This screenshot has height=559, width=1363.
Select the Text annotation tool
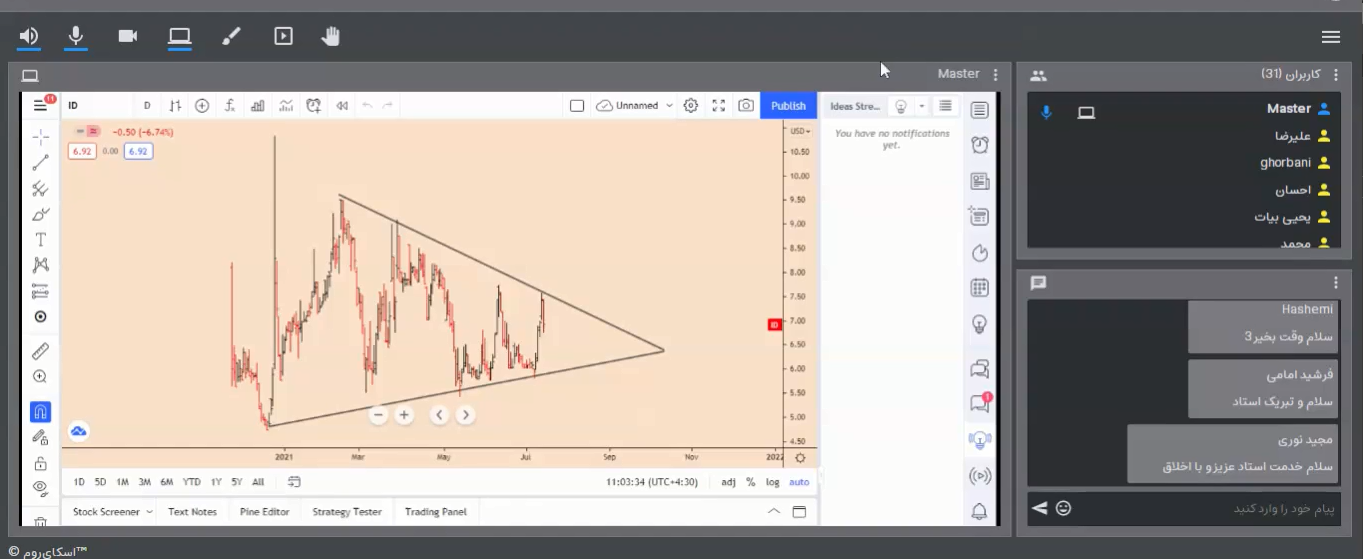coord(40,239)
